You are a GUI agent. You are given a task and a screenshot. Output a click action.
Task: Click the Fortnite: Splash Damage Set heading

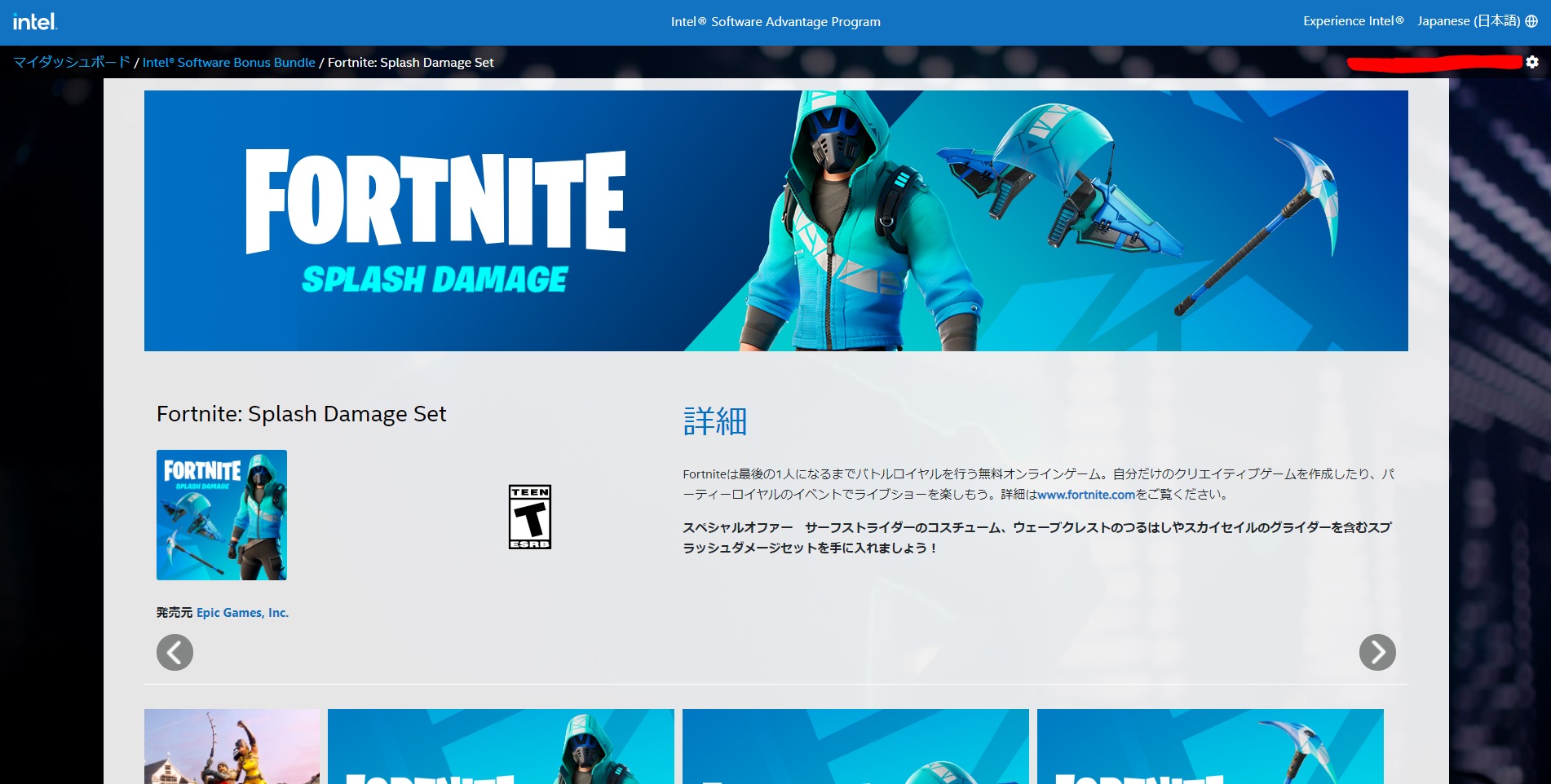(x=301, y=414)
